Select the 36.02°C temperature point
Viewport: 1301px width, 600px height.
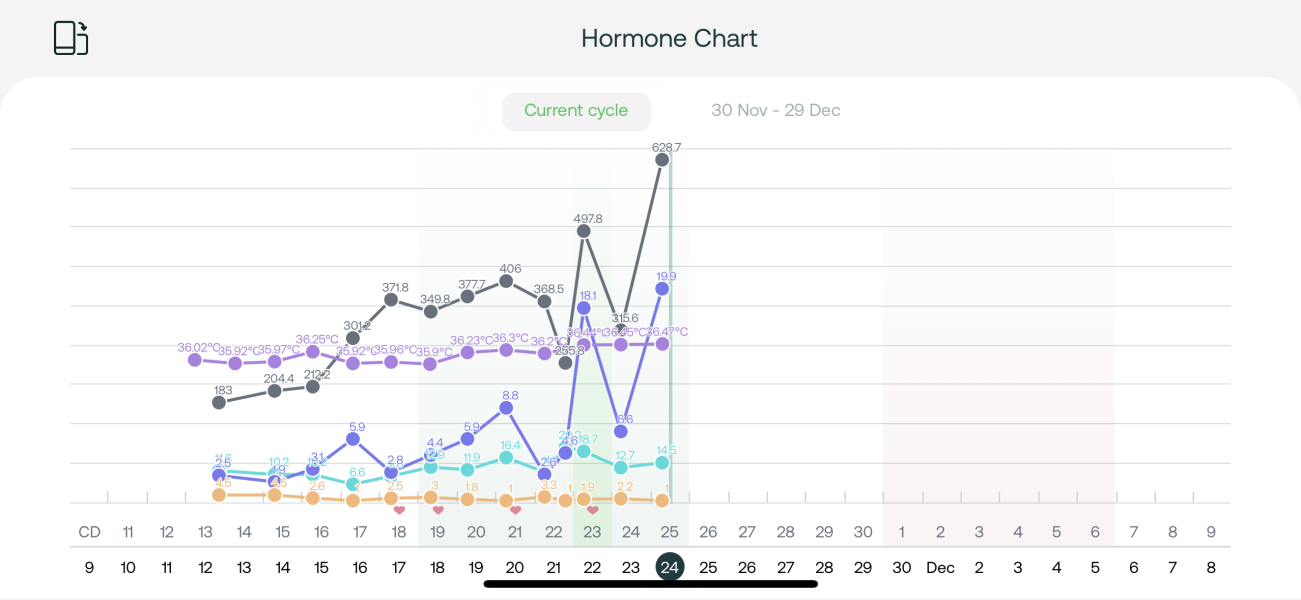197,359
